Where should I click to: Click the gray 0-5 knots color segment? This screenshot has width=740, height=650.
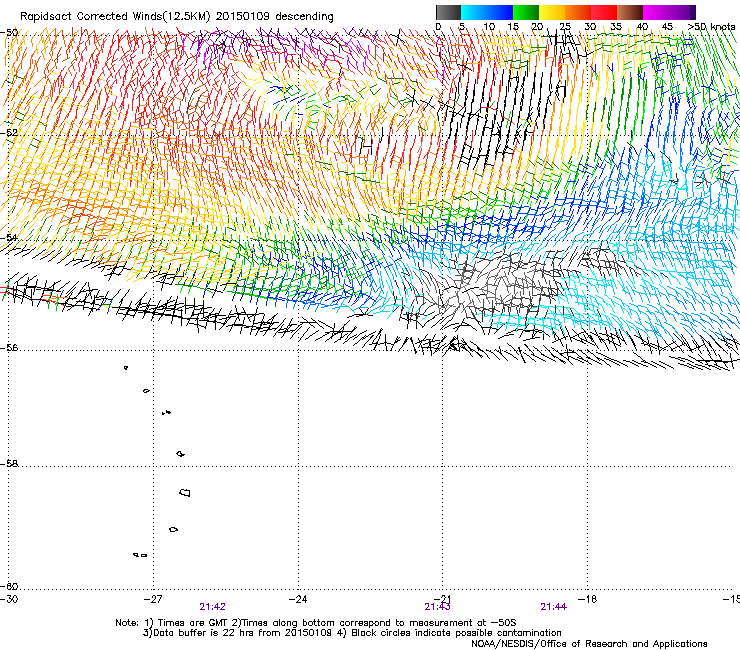pos(449,12)
